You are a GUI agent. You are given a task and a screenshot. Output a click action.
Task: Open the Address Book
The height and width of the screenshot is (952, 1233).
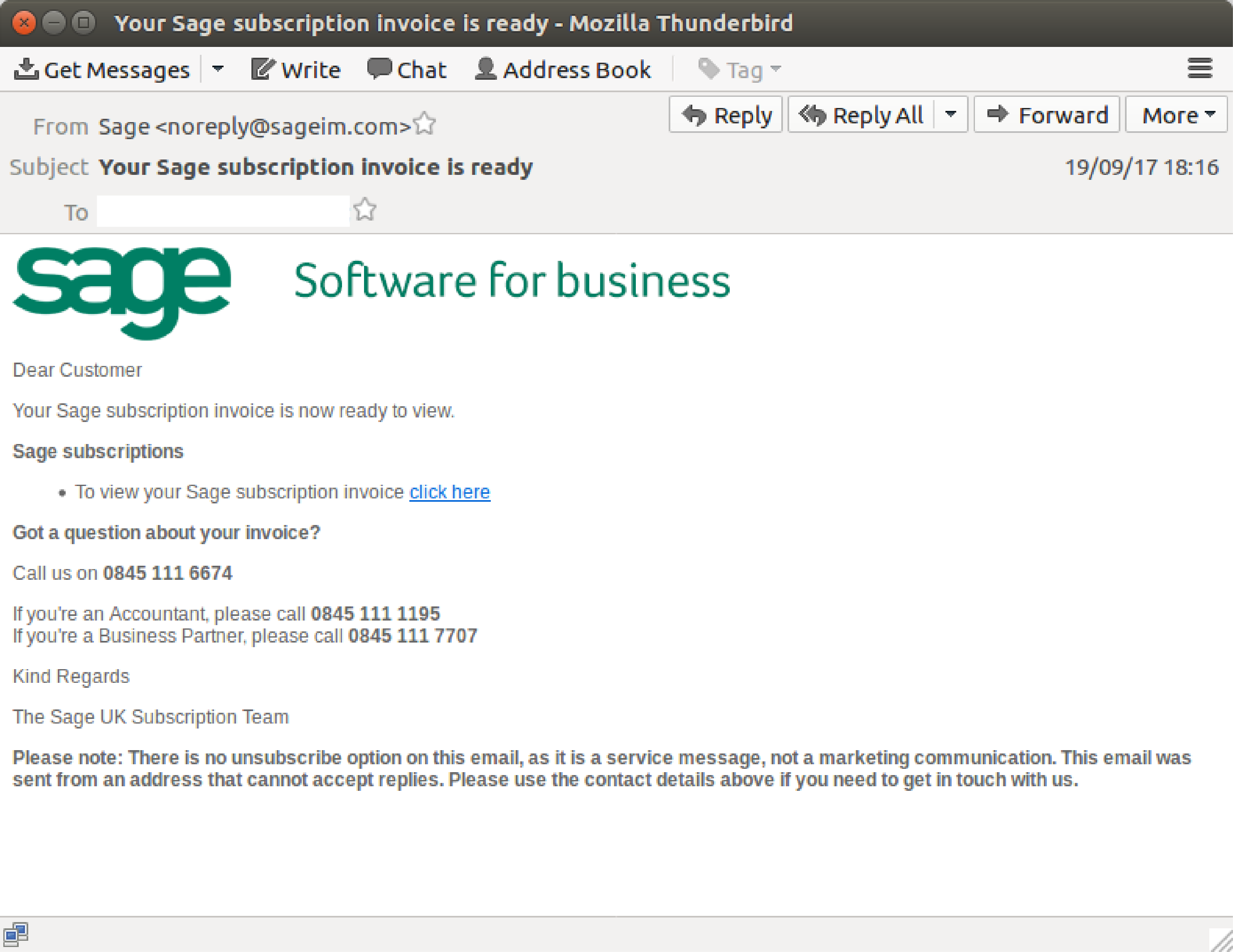(563, 70)
